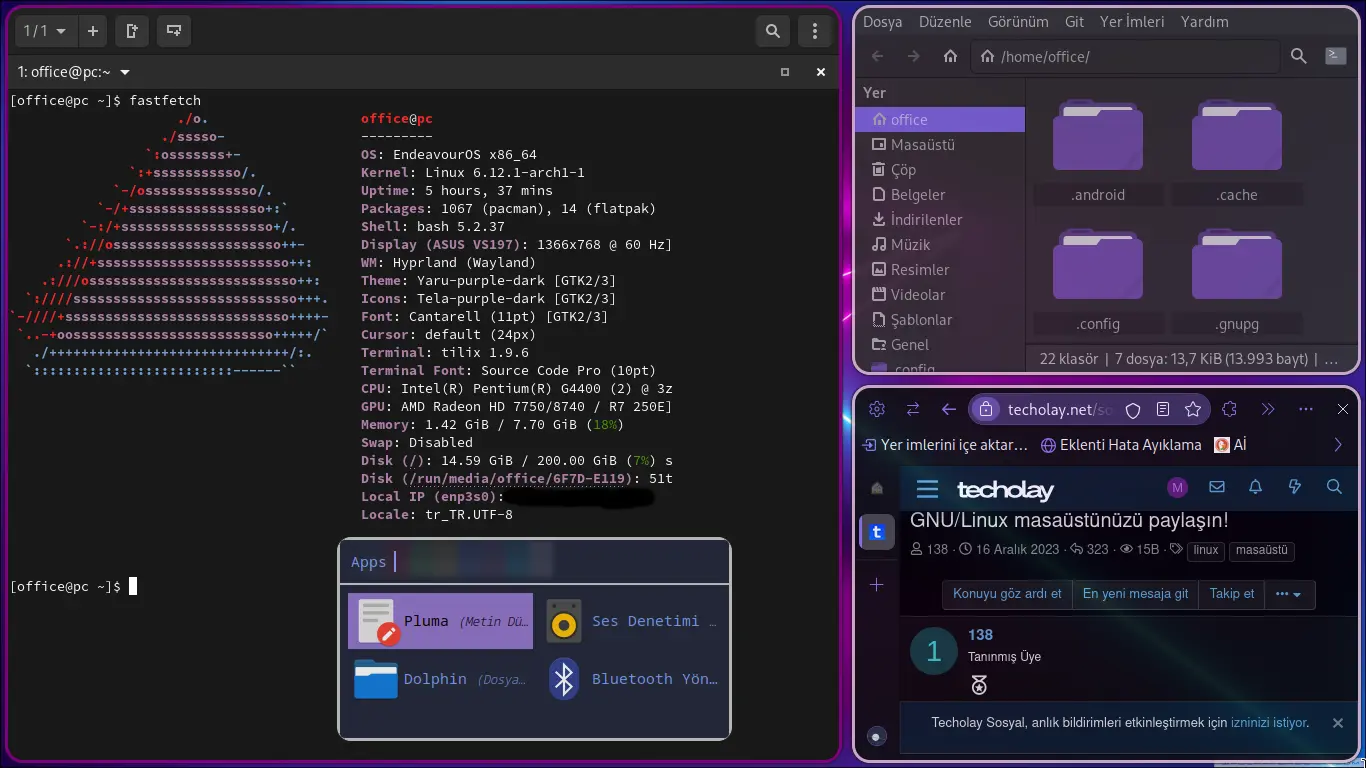Go back in the browser
Image resolution: width=1366 pixels, height=768 pixels.
[x=949, y=409]
